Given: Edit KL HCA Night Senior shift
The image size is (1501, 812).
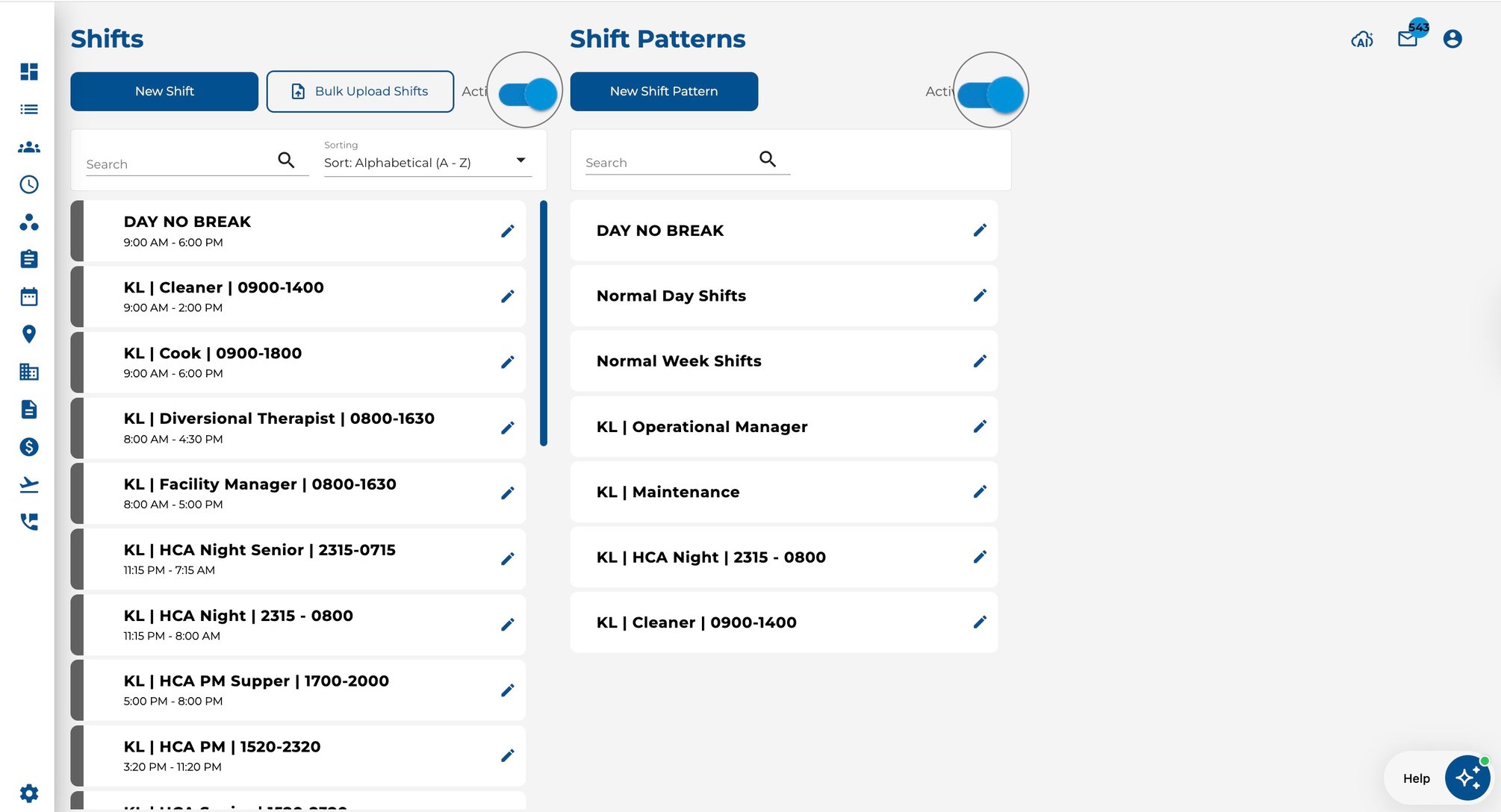Looking at the screenshot, I should click(508, 559).
